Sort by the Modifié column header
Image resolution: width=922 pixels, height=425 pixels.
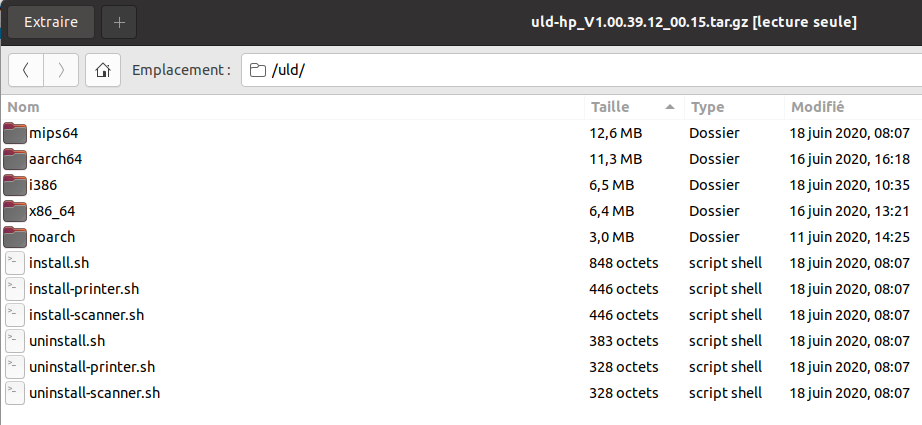point(818,106)
